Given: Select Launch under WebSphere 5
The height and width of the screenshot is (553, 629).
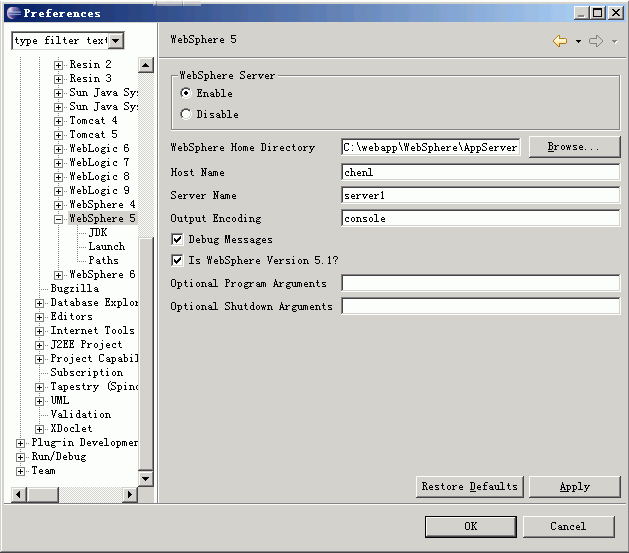Looking at the screenshot, I should (107, 247).
